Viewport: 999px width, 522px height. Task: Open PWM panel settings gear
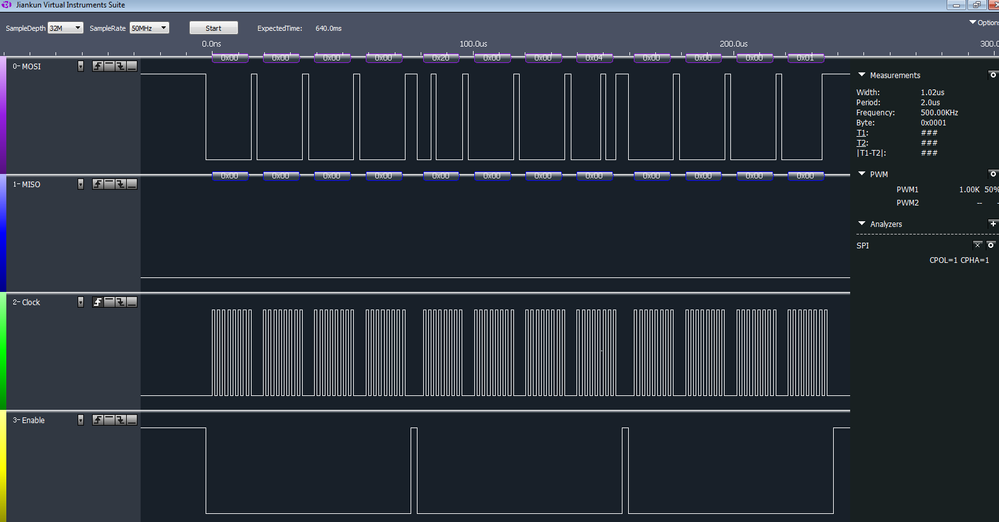993,174
